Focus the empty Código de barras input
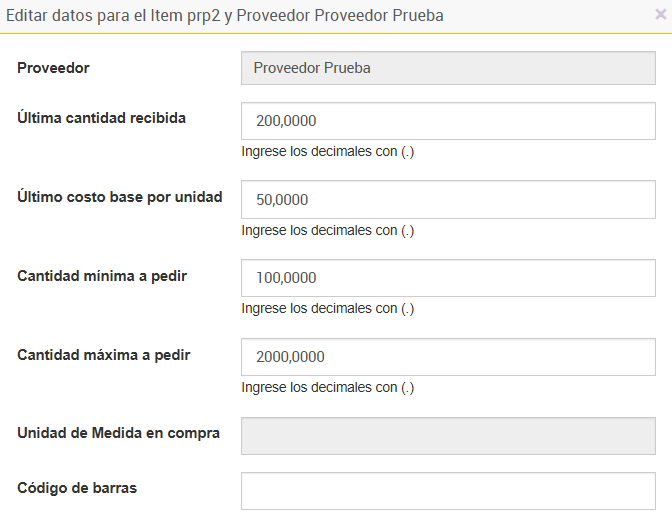Viewport: 672px width, 522px height. coord(448,490)
